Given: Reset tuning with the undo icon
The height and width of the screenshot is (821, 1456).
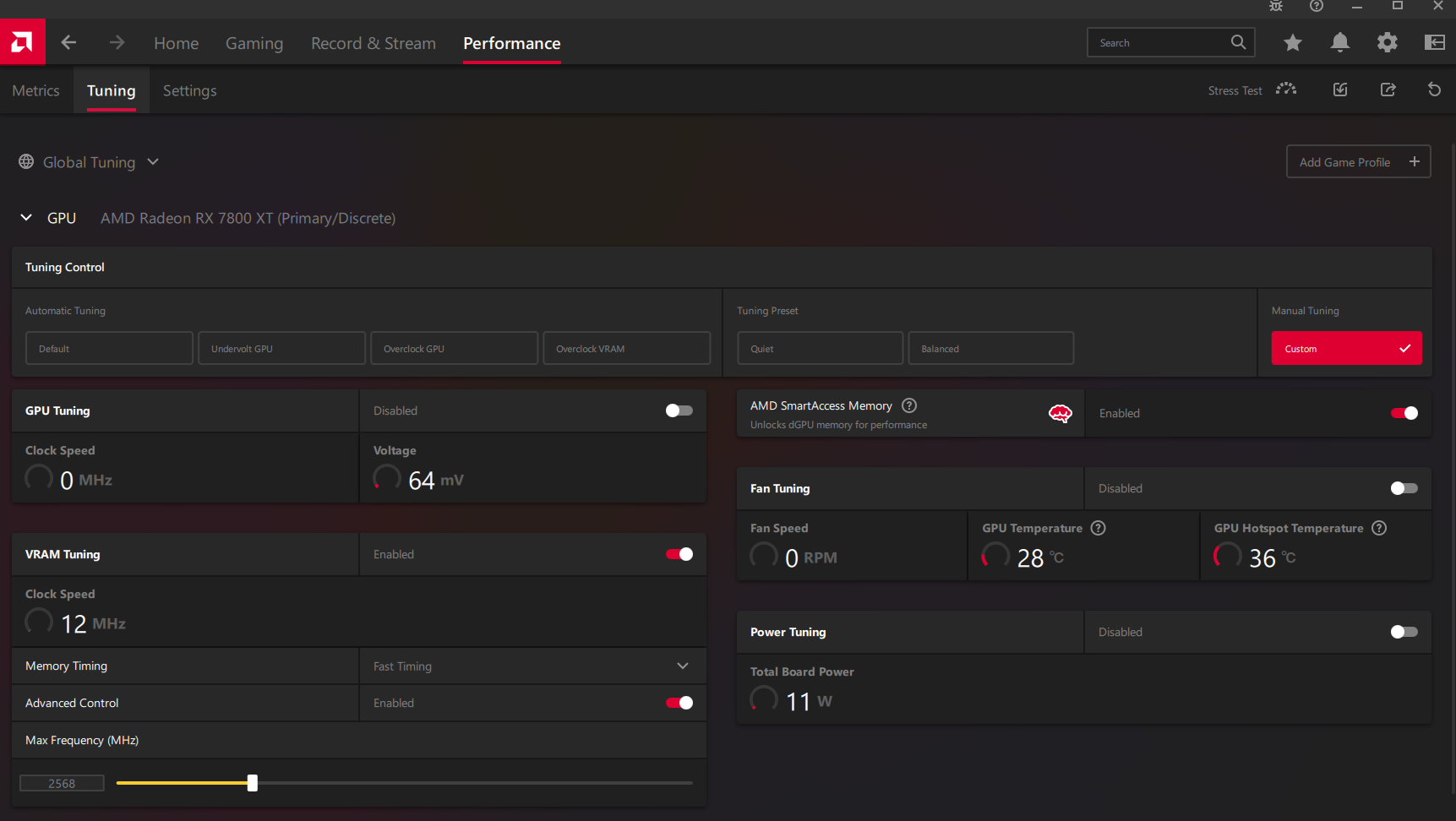Looking at the screenshot, I should [x=1434, y=90].
